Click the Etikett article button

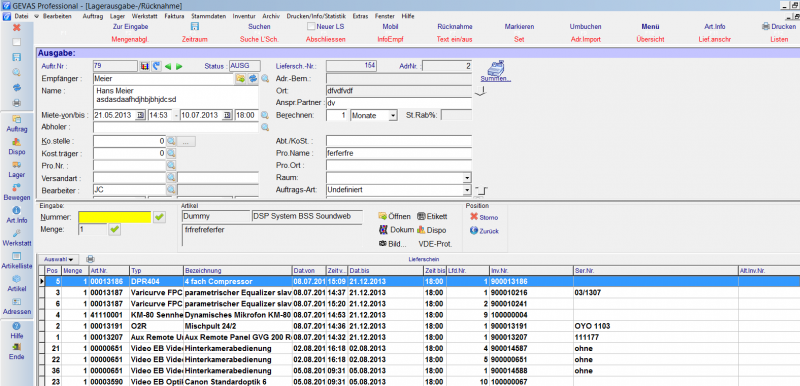pyautogui.click(x=432, y=217)
